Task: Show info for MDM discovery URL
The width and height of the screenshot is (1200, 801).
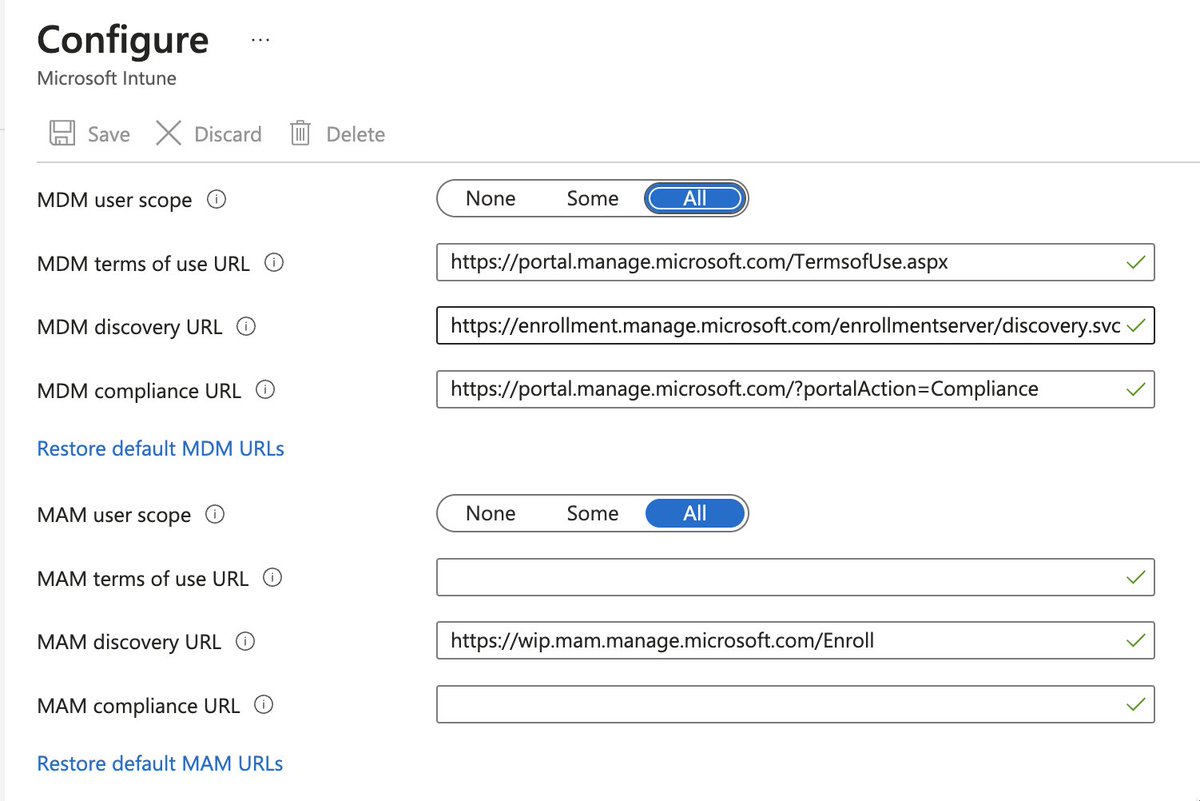Action: (246, 326)
